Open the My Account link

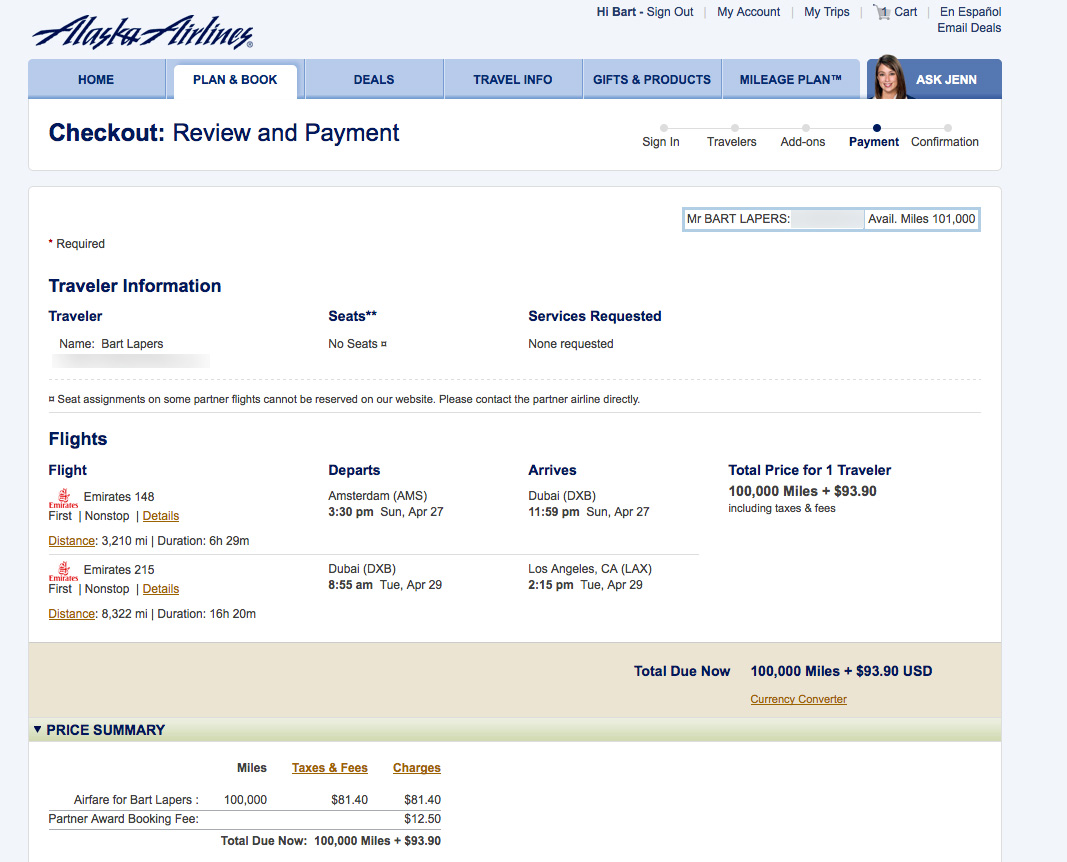click(748, 12)
